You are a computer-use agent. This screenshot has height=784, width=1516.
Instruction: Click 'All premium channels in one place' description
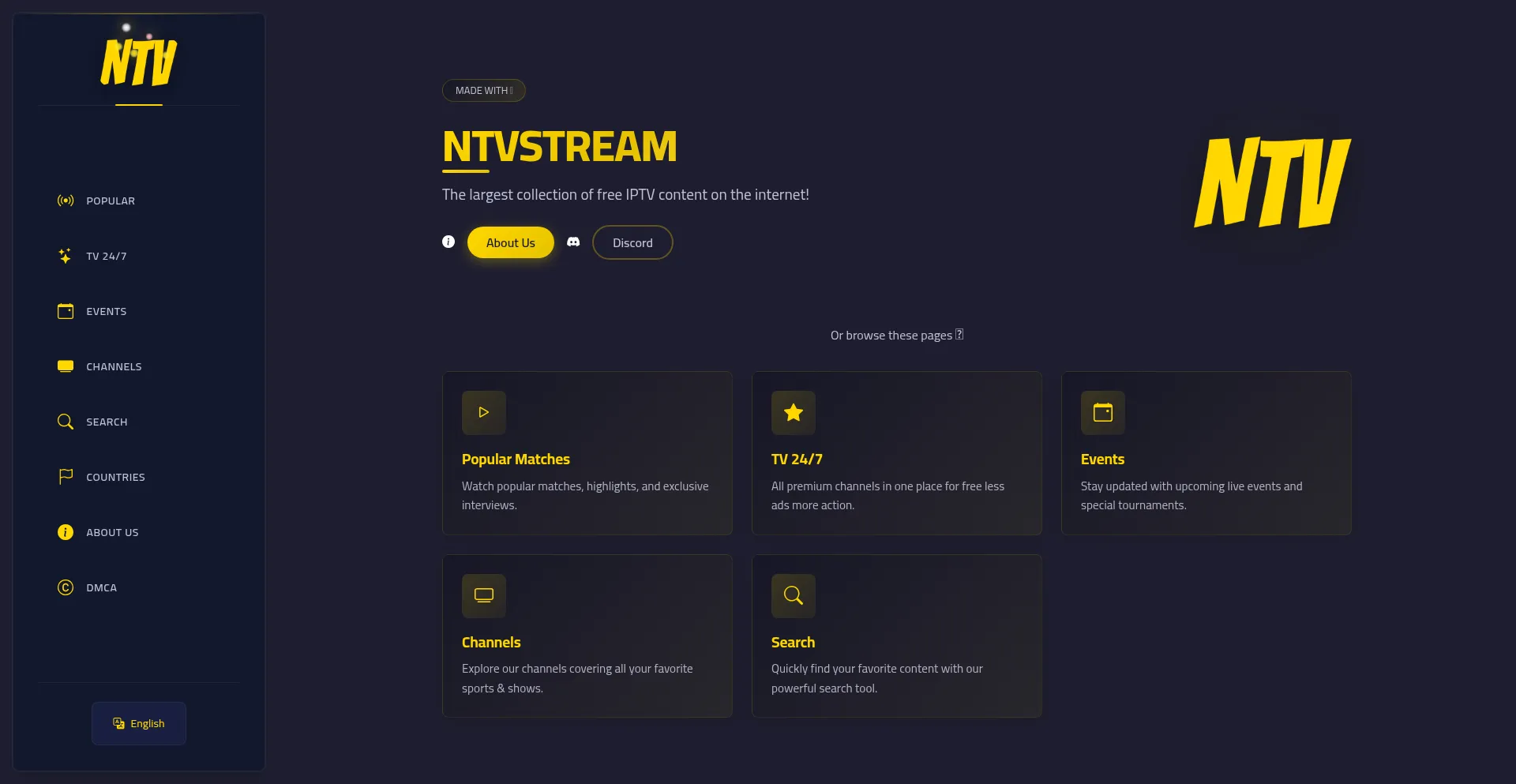pos(887,496)
